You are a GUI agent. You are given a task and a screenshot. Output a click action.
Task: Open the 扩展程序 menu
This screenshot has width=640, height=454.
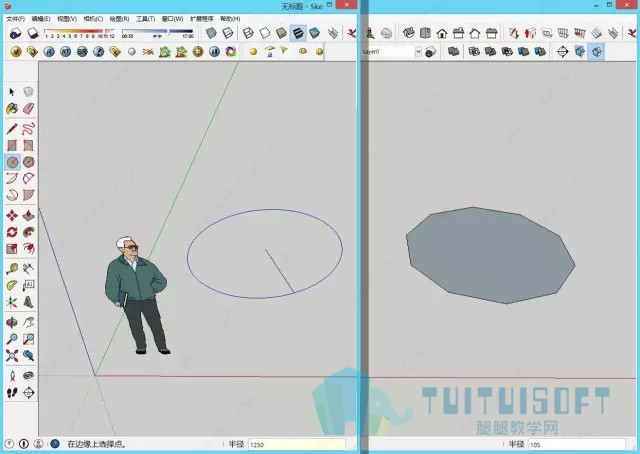point(202,19)
